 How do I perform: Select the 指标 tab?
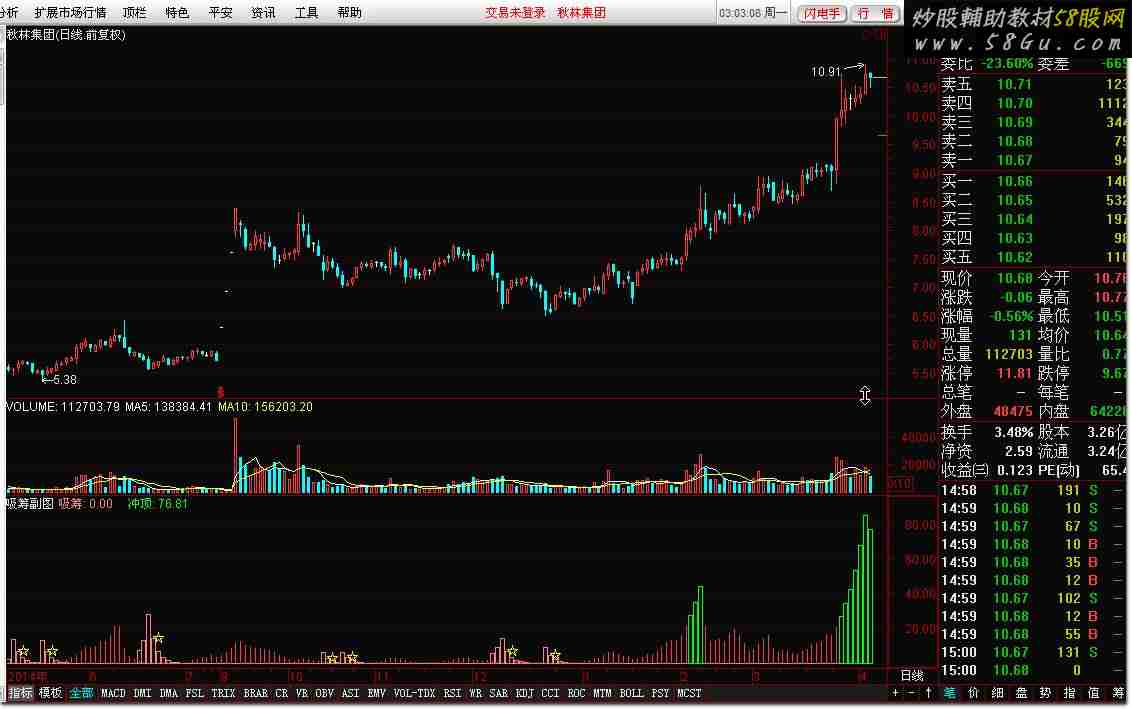pyautogui.click(x=20, y=693)
